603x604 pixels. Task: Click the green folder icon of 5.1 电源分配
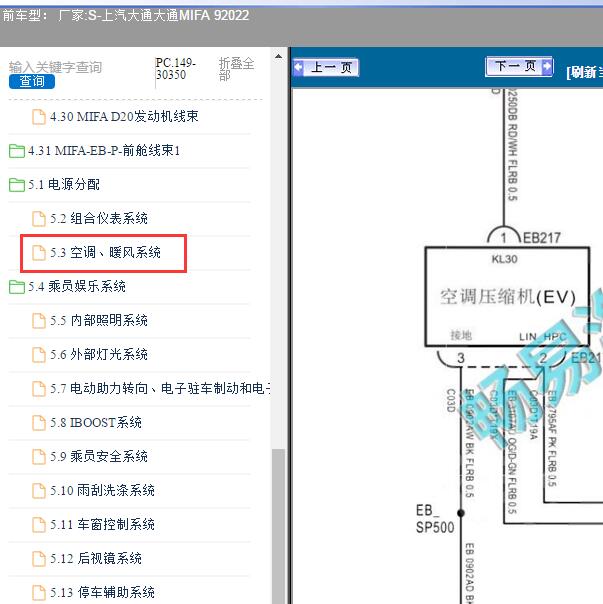[x=17, y=185]
